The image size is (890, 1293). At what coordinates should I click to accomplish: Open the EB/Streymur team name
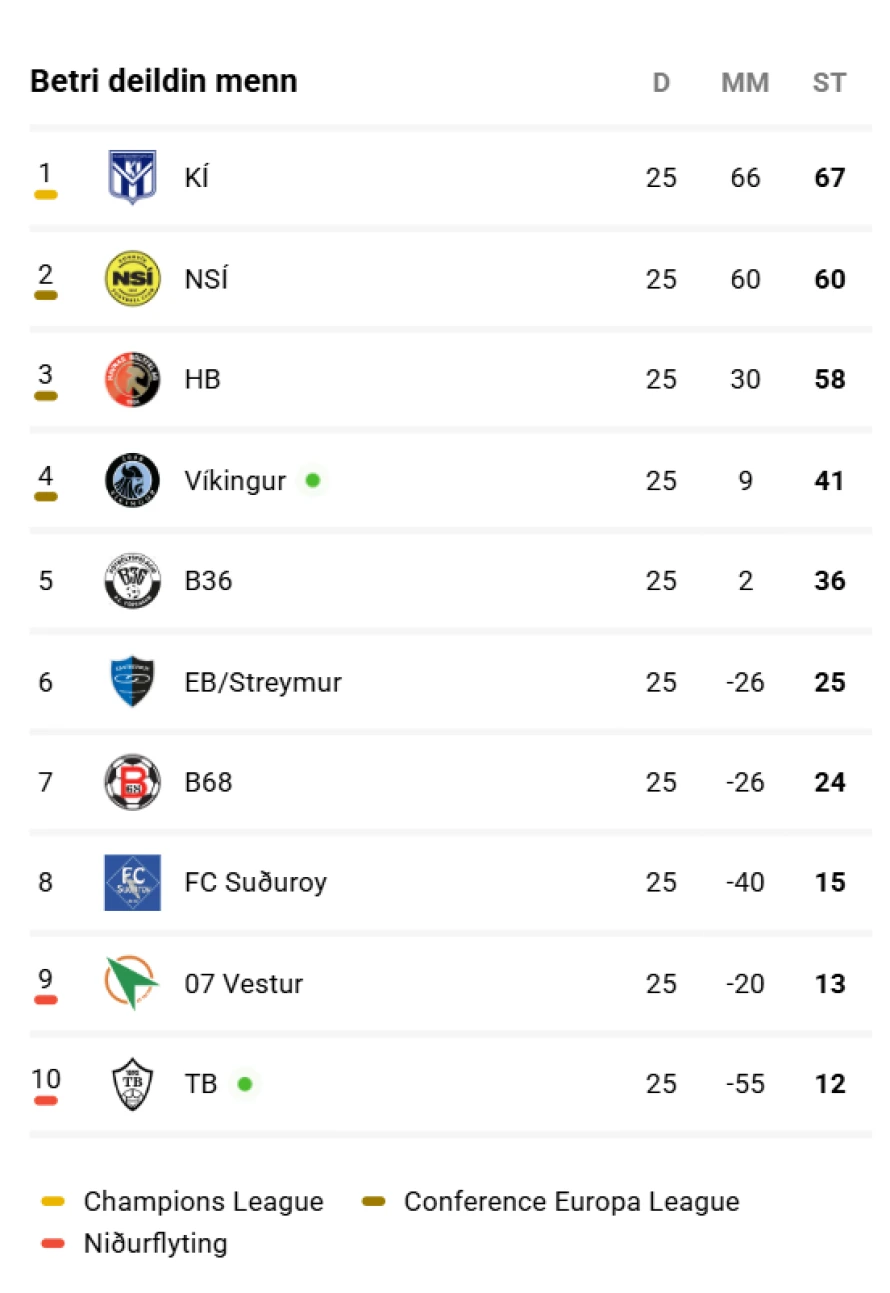click(263, 682)
